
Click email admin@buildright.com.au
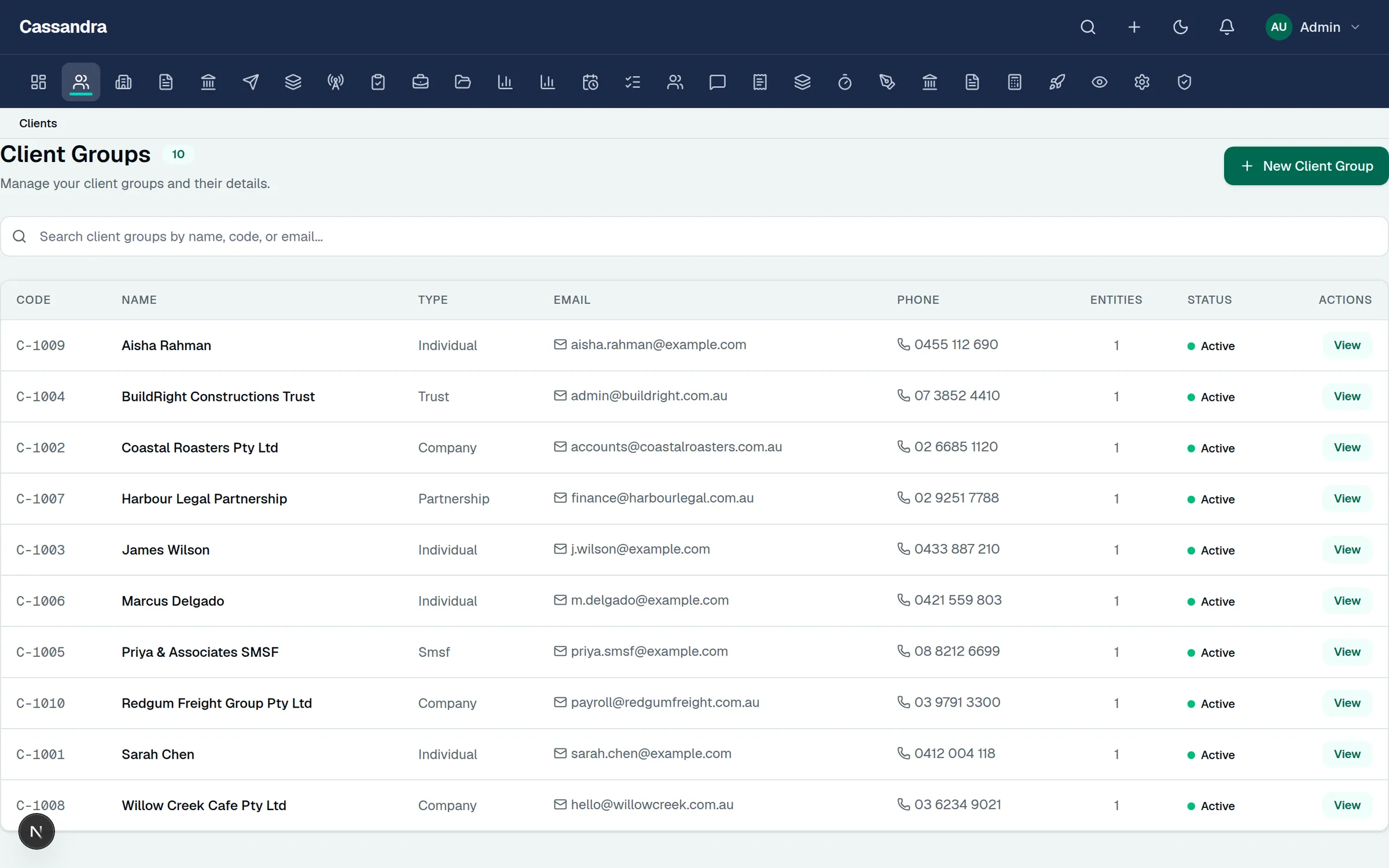click(649, 396)
